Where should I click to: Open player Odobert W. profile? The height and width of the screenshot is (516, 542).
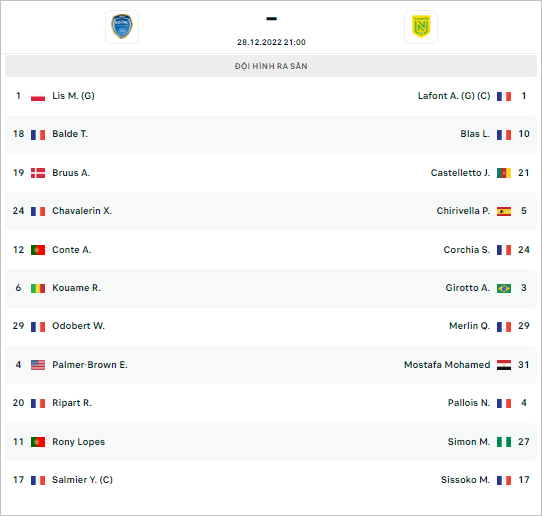(78, 326)
